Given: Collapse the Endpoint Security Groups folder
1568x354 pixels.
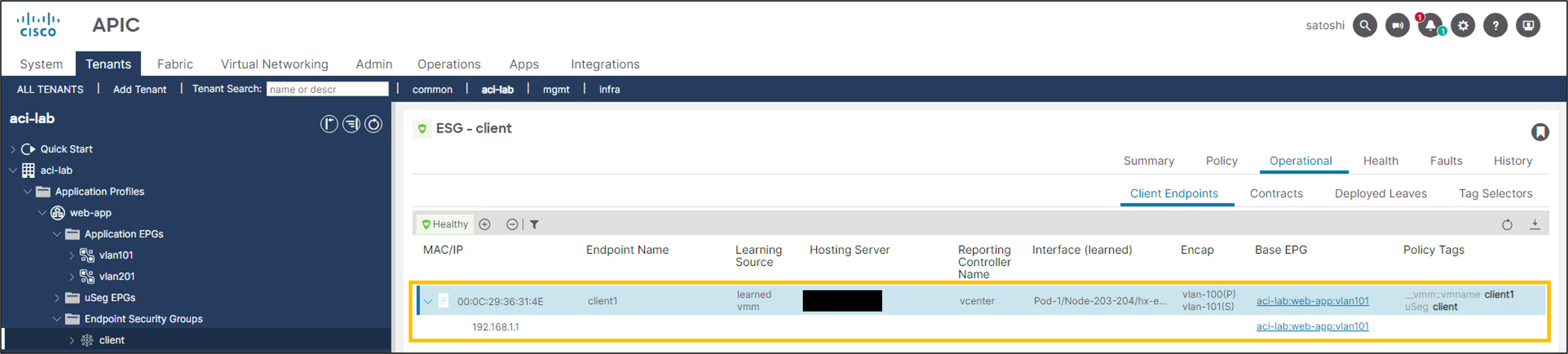Looking at the screenshot, I should pyautogui.click(x=57, y=319).
